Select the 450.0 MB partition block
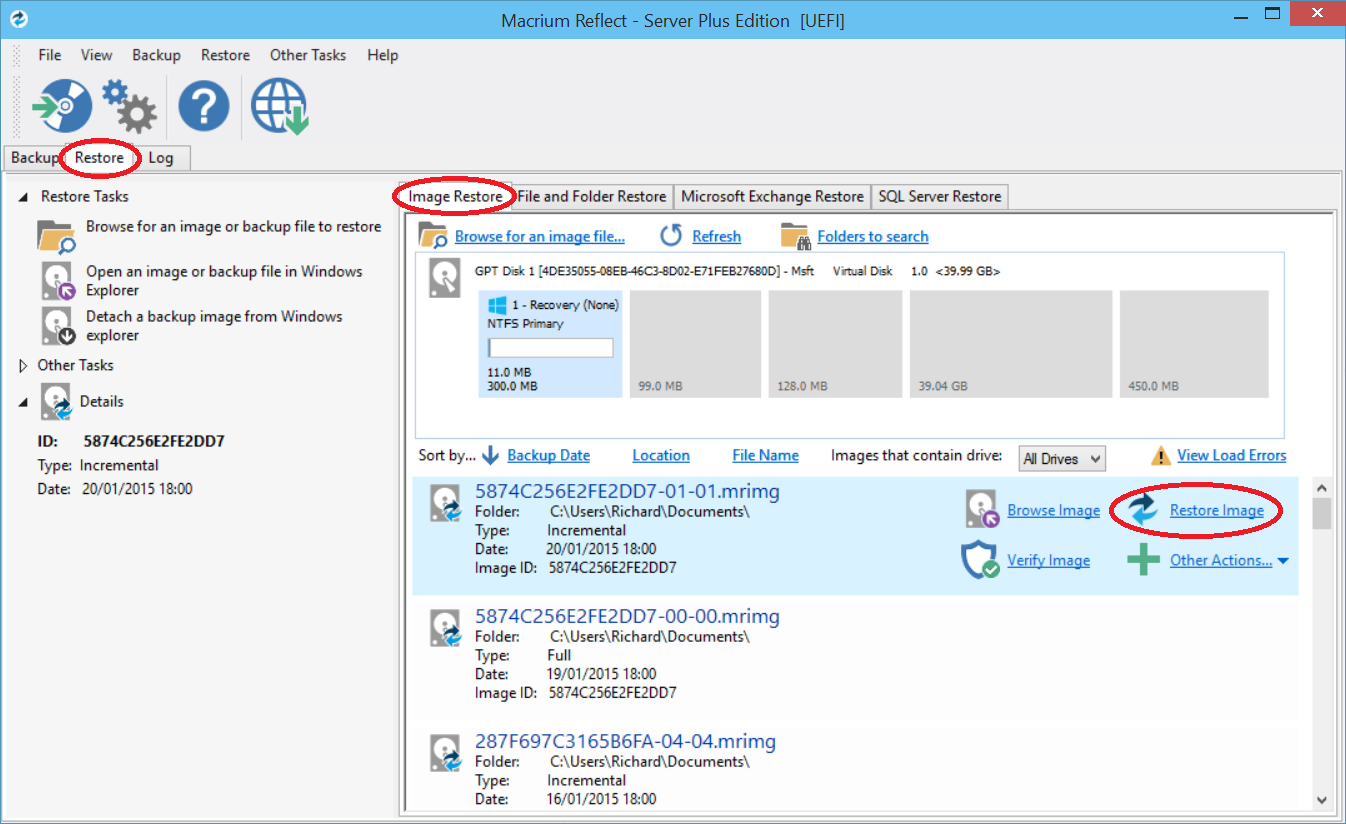 (x=1194, y=344)
